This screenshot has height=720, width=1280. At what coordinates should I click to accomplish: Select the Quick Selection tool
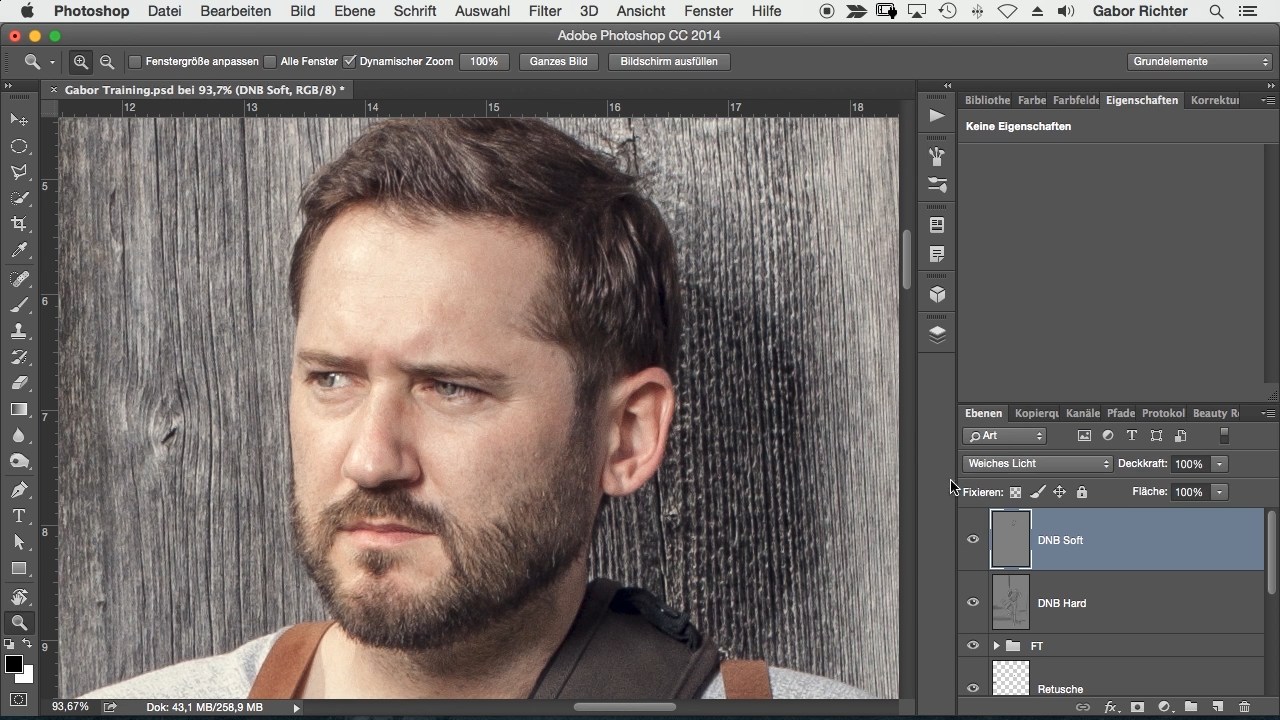pos(19,198)
